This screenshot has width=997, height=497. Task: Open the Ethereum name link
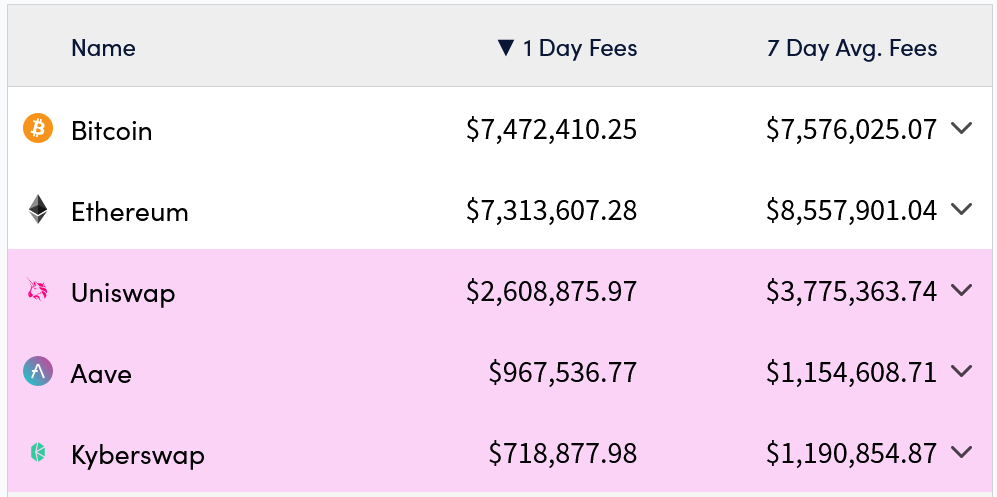129,212
